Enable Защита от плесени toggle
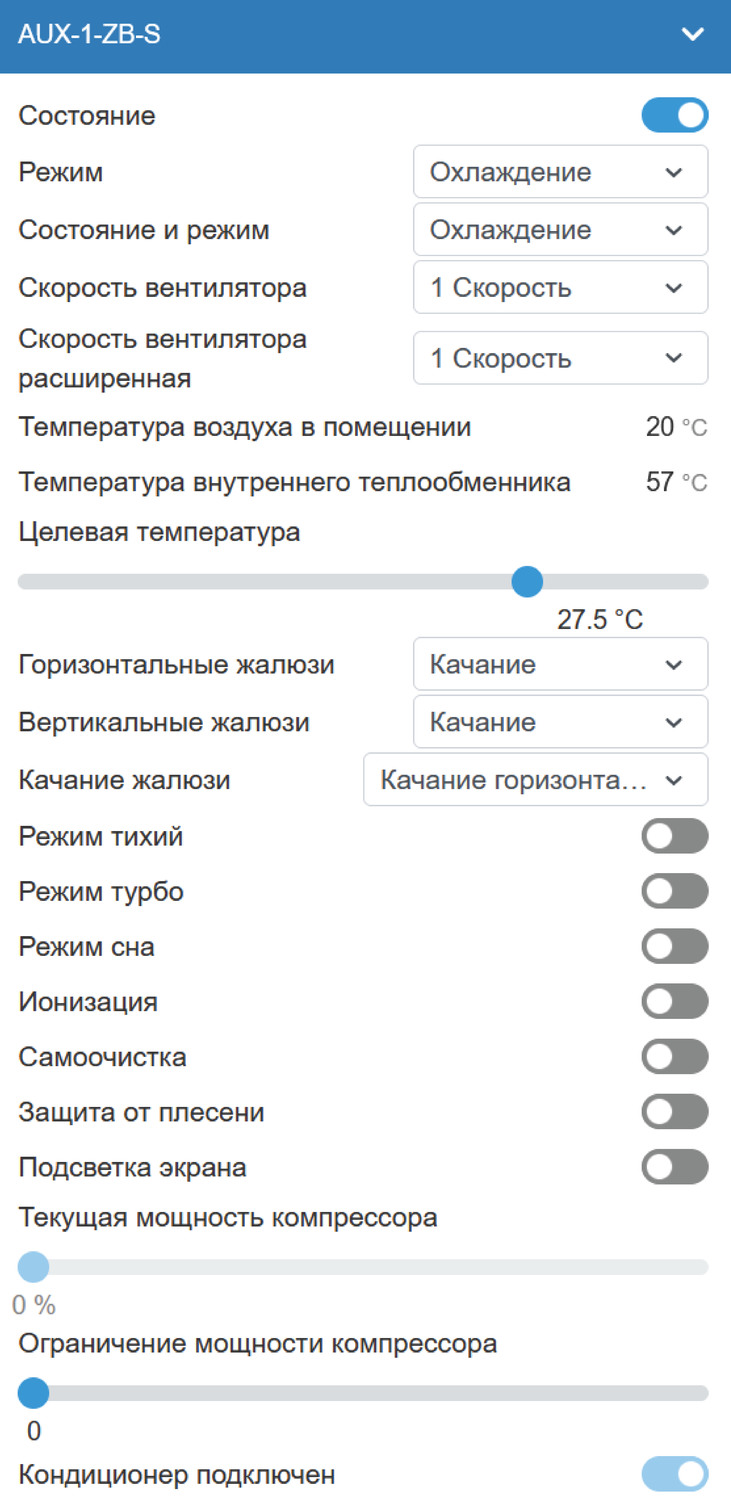This screenshot has height=1500, width=731. pyautogui.click(x=675, y=1111)
